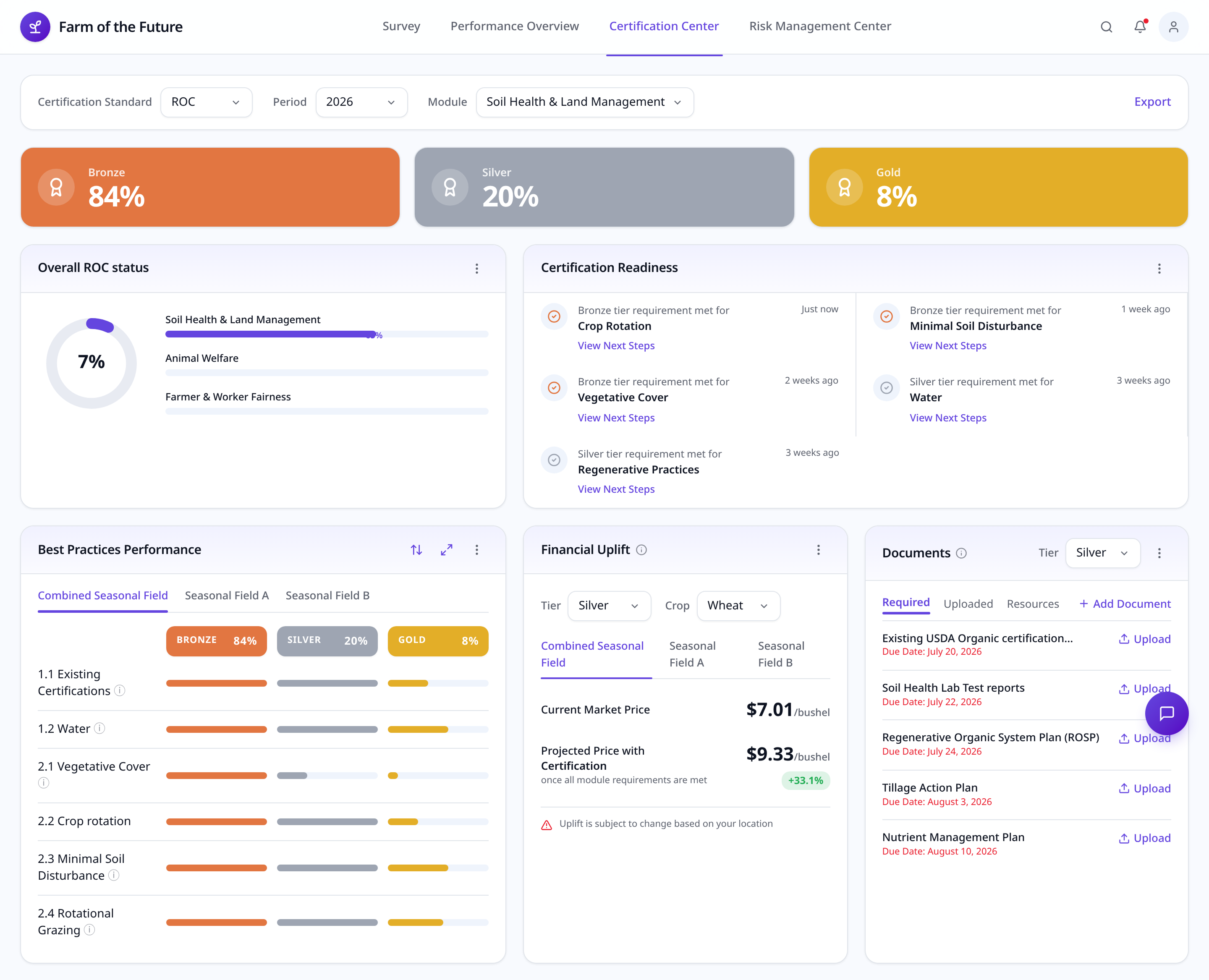This screenshot has width=1209, height=980.
Task: Click the warning triangle in Financial Uplift
Action: pos(547,825)
